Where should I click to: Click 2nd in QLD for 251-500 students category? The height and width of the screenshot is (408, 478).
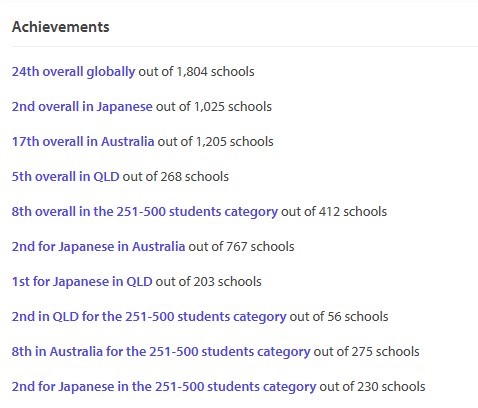(x=149, y=317)
